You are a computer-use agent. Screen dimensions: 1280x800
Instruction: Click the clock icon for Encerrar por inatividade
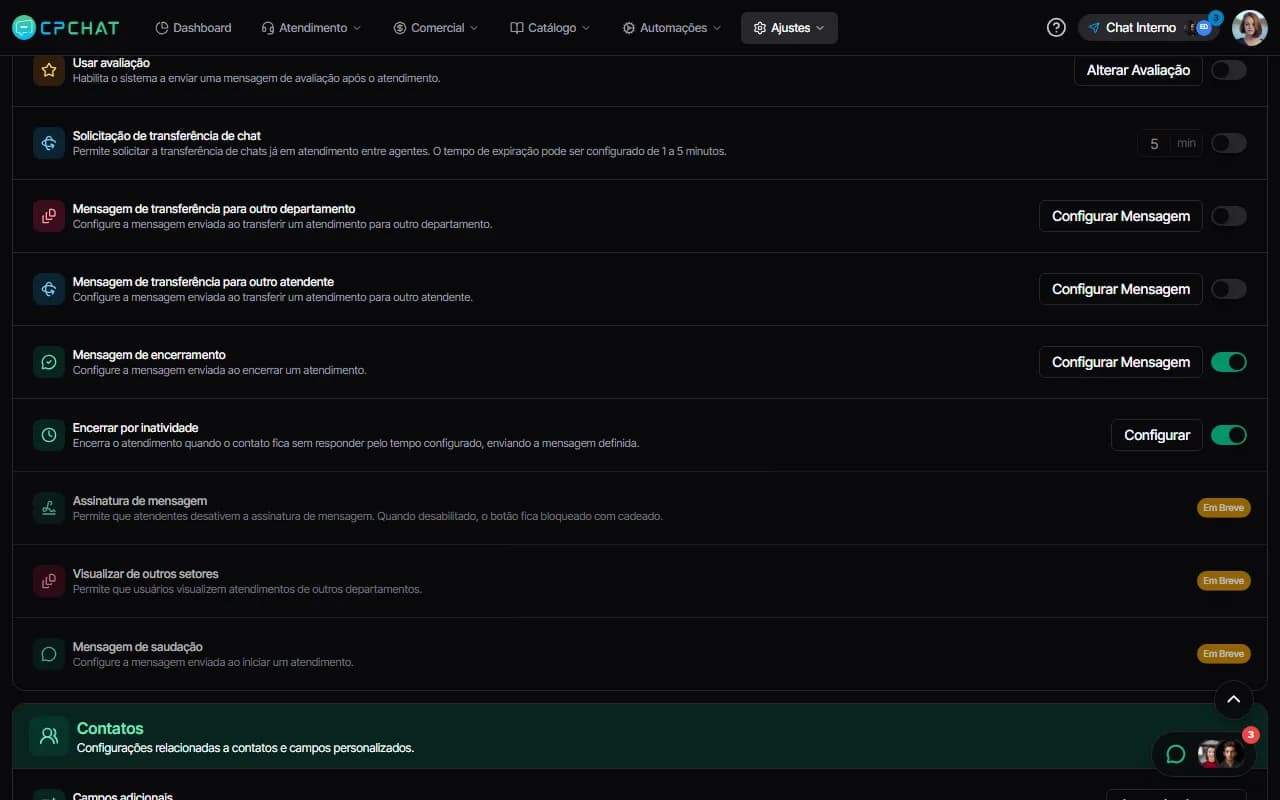point(49,435)
